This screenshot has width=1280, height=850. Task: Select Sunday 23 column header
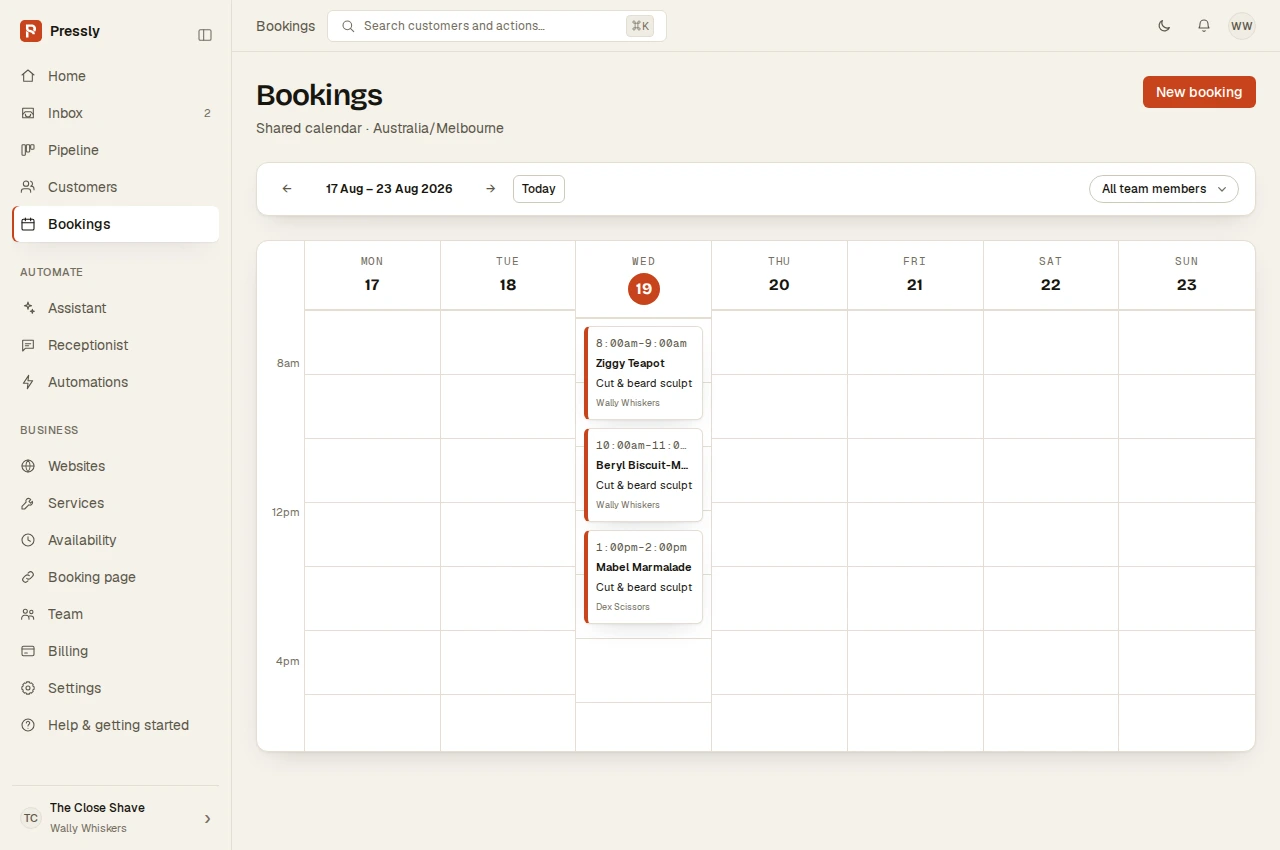(1187, 275)
